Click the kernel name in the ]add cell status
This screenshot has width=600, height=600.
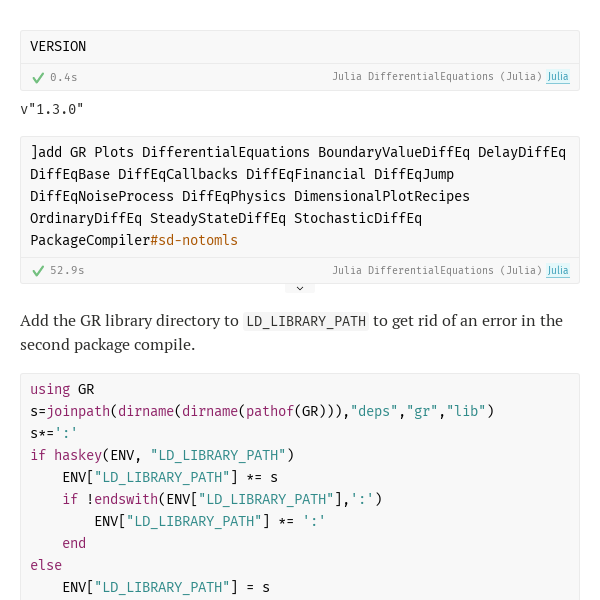point(437,270)
